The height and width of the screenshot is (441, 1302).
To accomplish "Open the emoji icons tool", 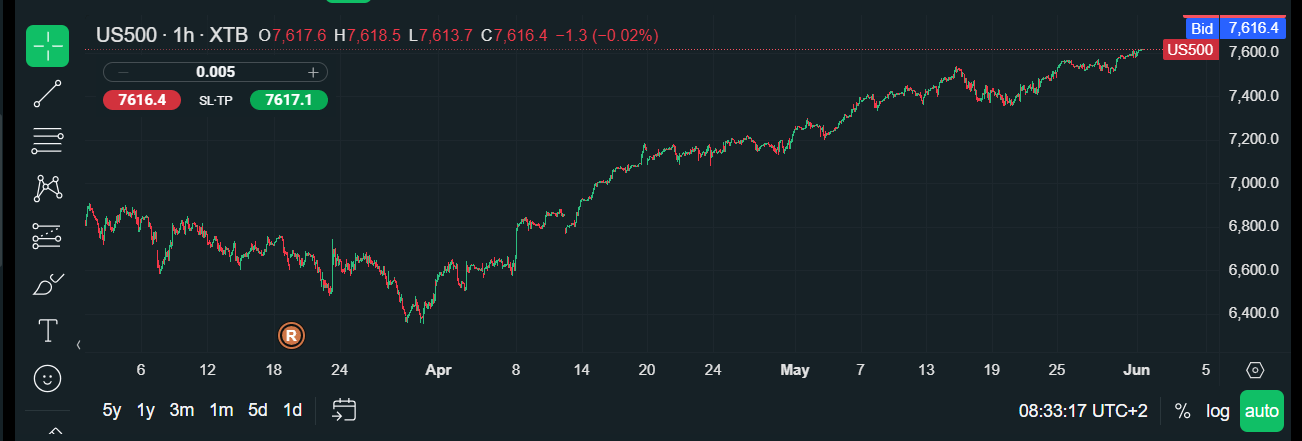I will [48, 379].
